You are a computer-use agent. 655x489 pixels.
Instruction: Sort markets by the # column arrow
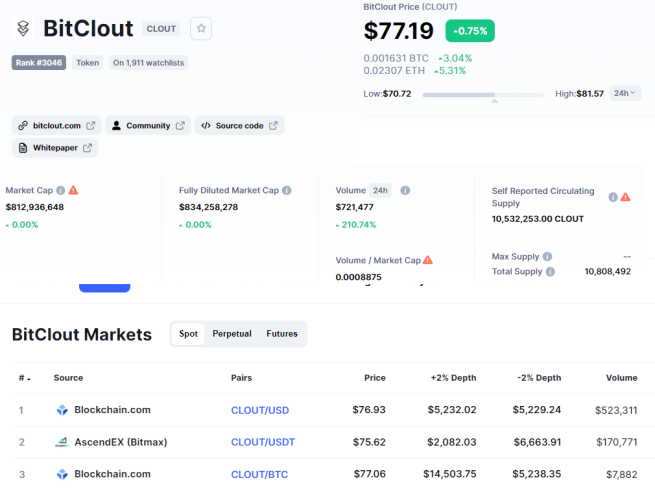(25, 378)
